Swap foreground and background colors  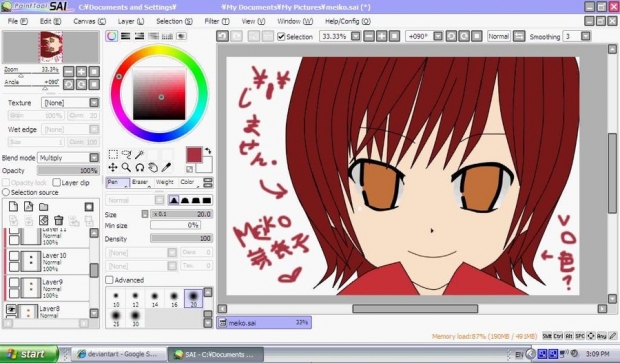click(x=208, y=151)
